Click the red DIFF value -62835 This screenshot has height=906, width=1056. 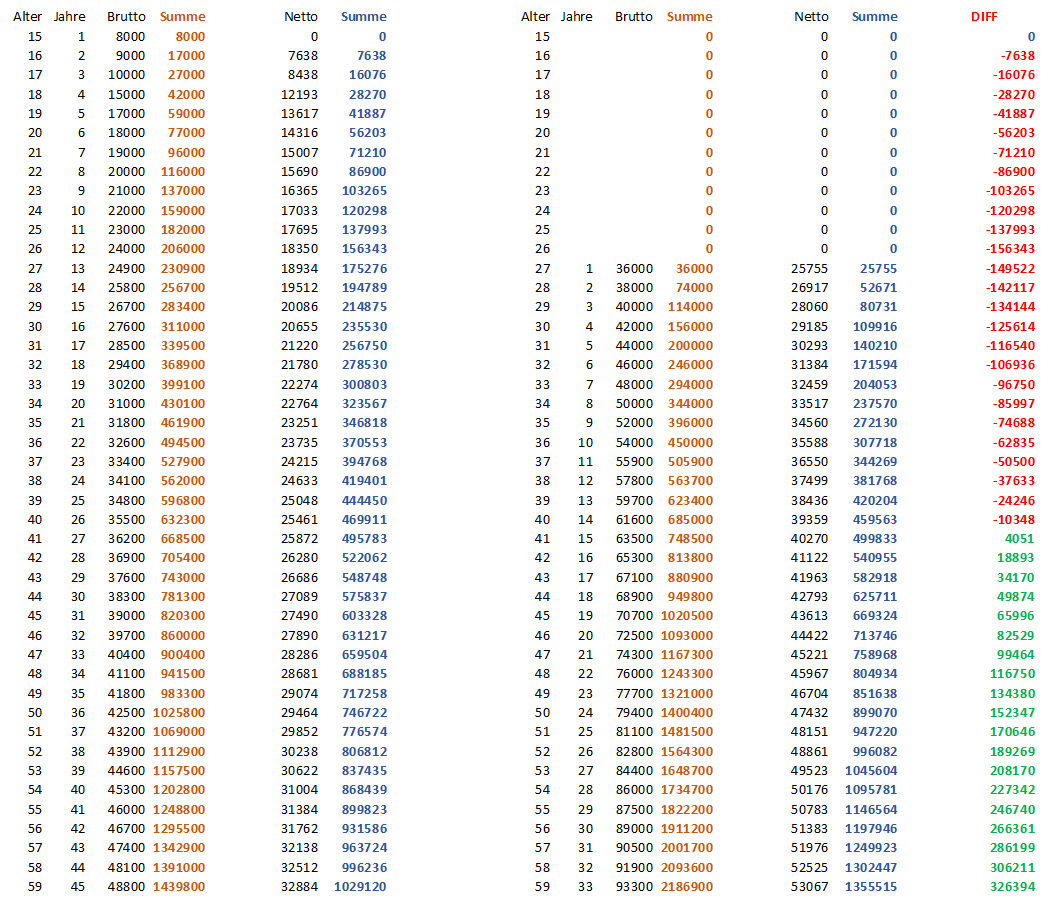1014,443
